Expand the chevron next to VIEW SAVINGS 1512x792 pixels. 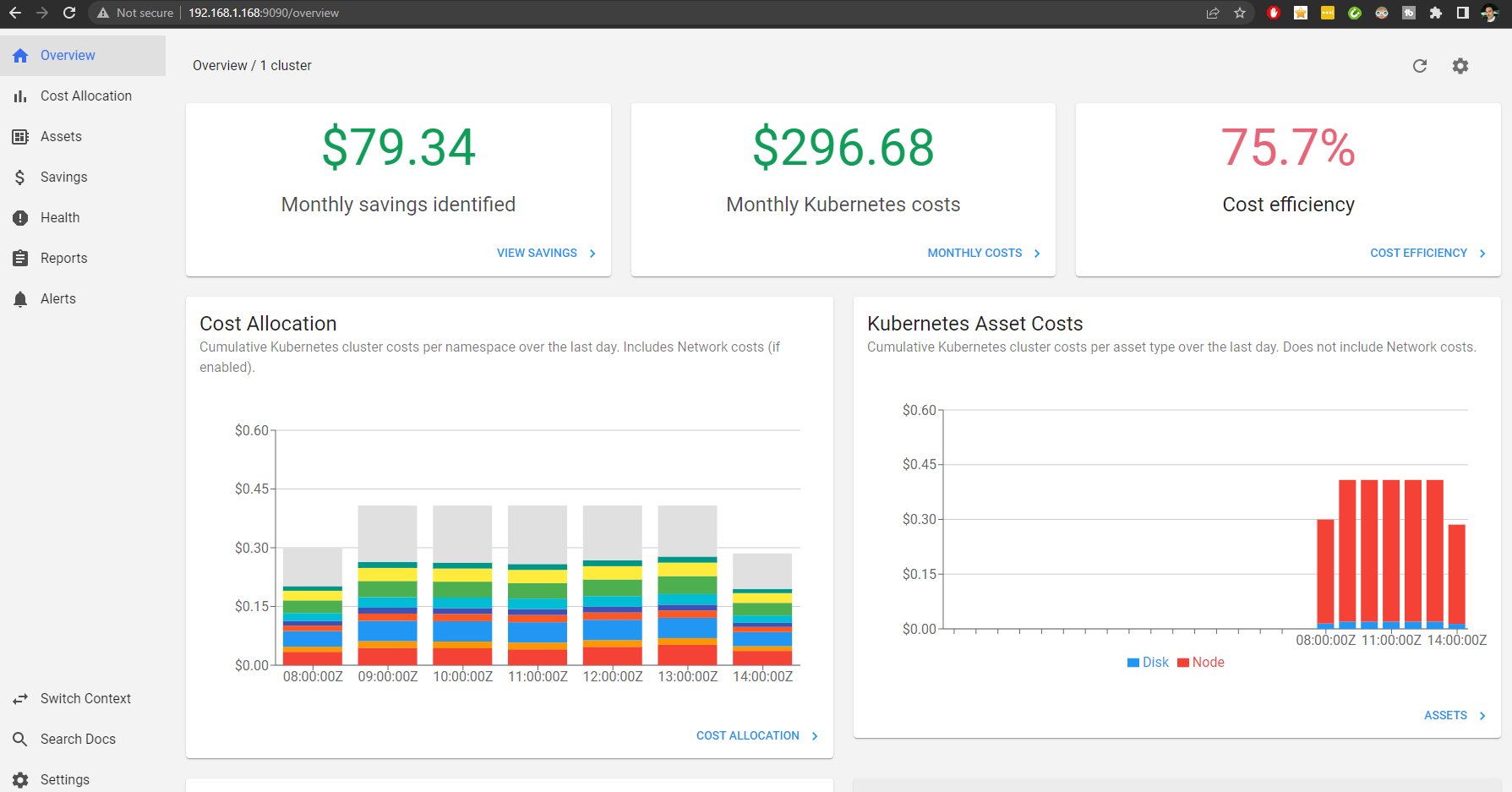(x=592, y=254)
